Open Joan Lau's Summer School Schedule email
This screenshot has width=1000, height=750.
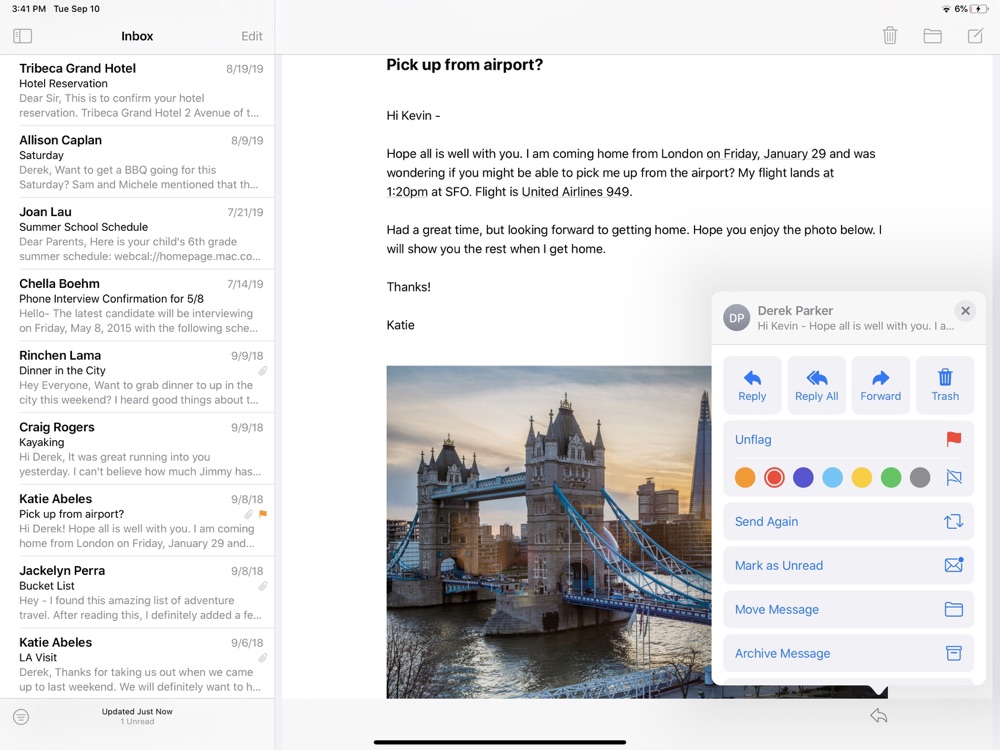coord(137,233)
